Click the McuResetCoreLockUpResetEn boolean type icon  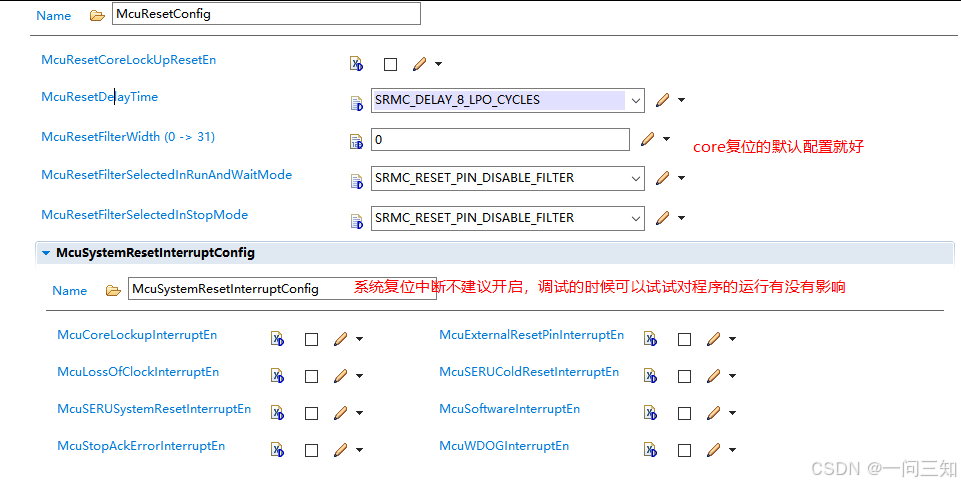click(x=356, y=64)
